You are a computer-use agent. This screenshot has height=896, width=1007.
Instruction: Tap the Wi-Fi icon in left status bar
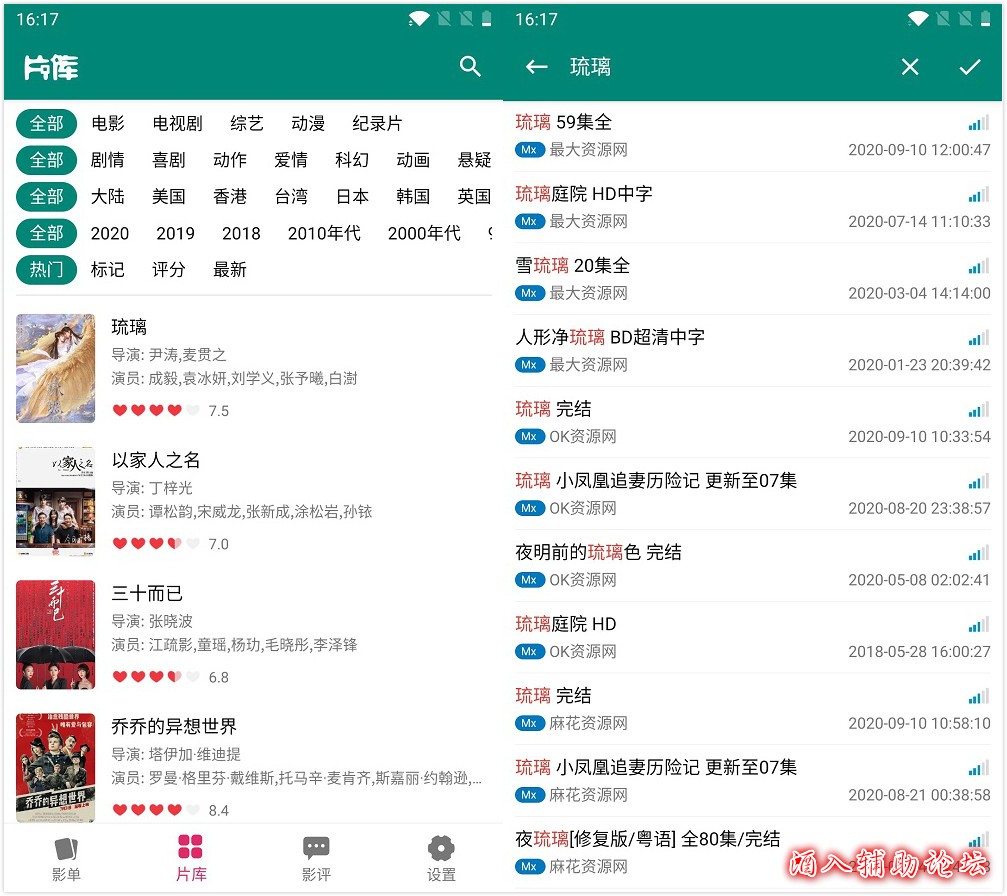(x=419, y=19)
